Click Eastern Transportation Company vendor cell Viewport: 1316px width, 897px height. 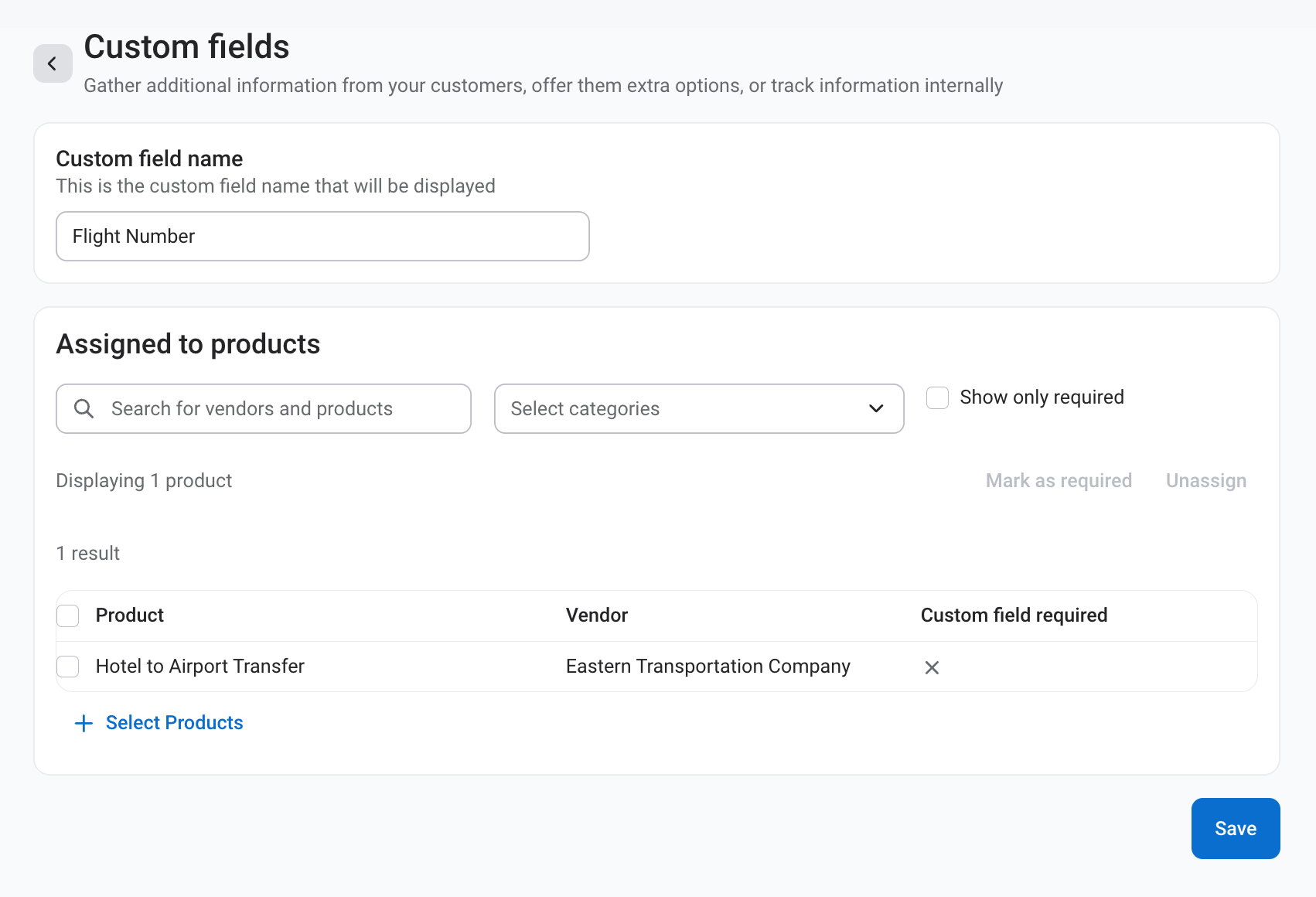point(708,666)
